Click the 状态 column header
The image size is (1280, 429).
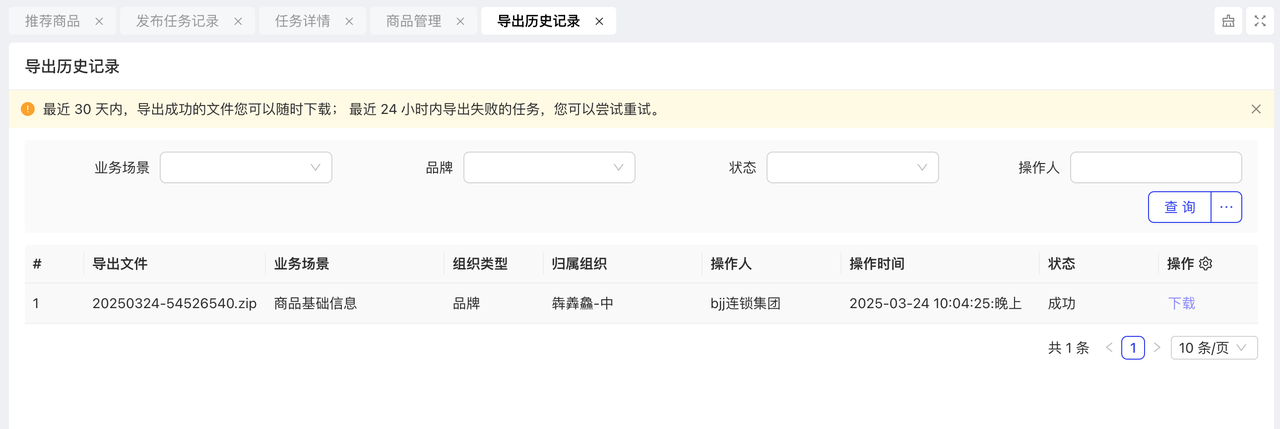[x=1061, y=264]
